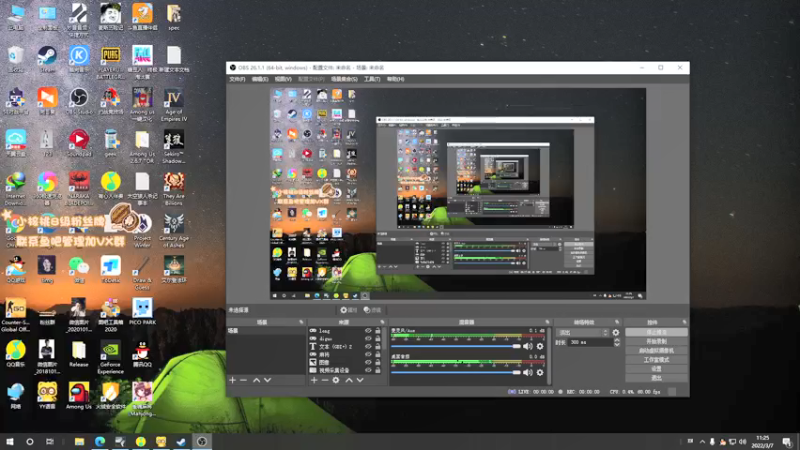Toggle visibility of video capture device source
800x450 pixels.
pyautogui.click(x=368, y=370)
